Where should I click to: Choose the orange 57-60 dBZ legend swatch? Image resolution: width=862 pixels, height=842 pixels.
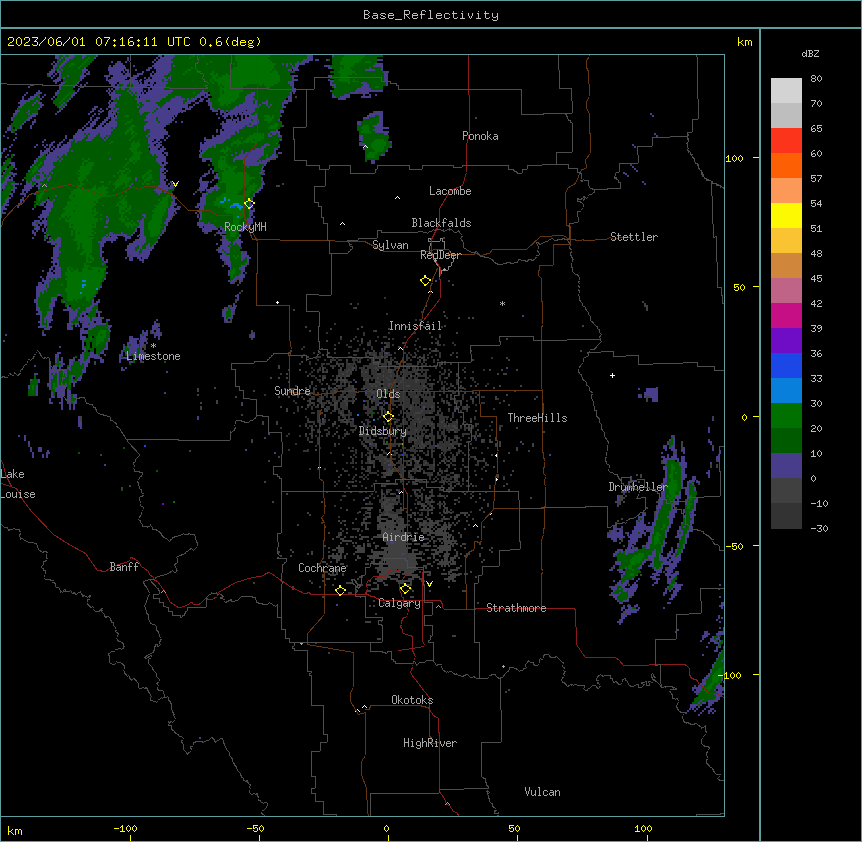(x=786, y=165)
